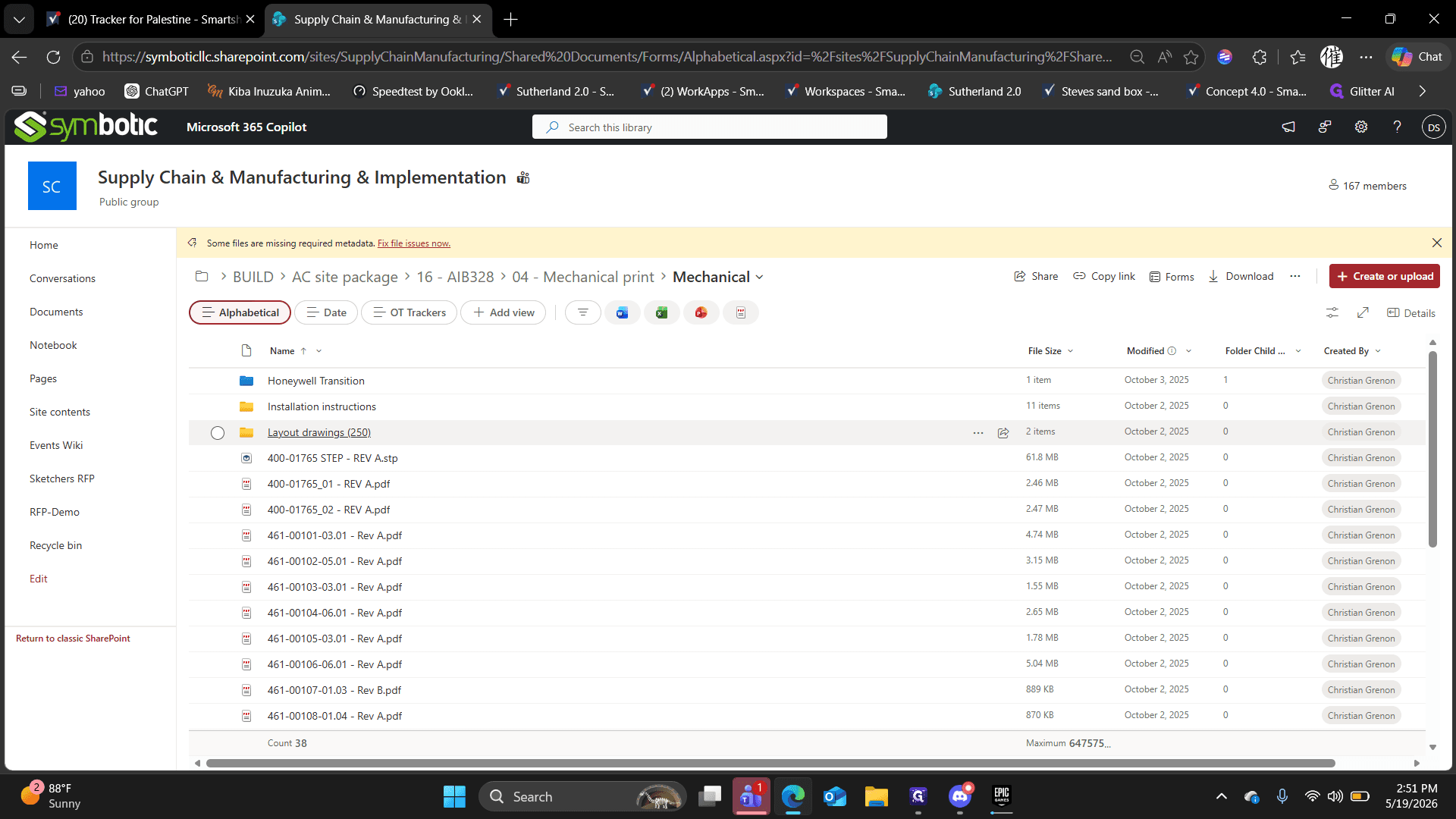1456x819 pixels.
Task: Filter by Excel files icon
Action: (x=661, y=312)
